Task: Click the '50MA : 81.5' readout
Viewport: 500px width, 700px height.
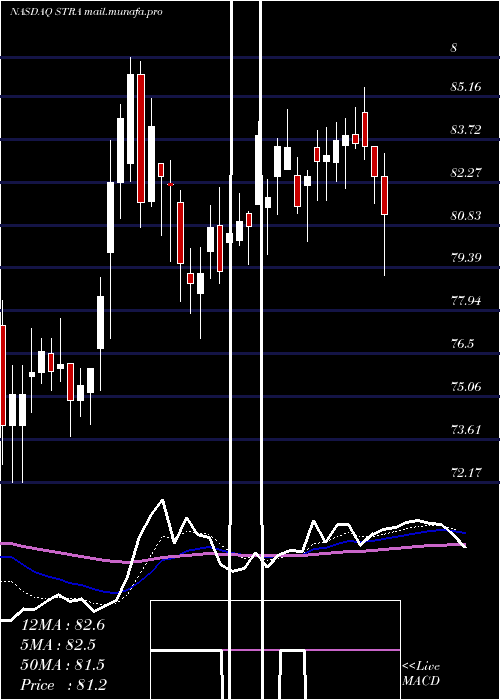Action: pos(62,665)
